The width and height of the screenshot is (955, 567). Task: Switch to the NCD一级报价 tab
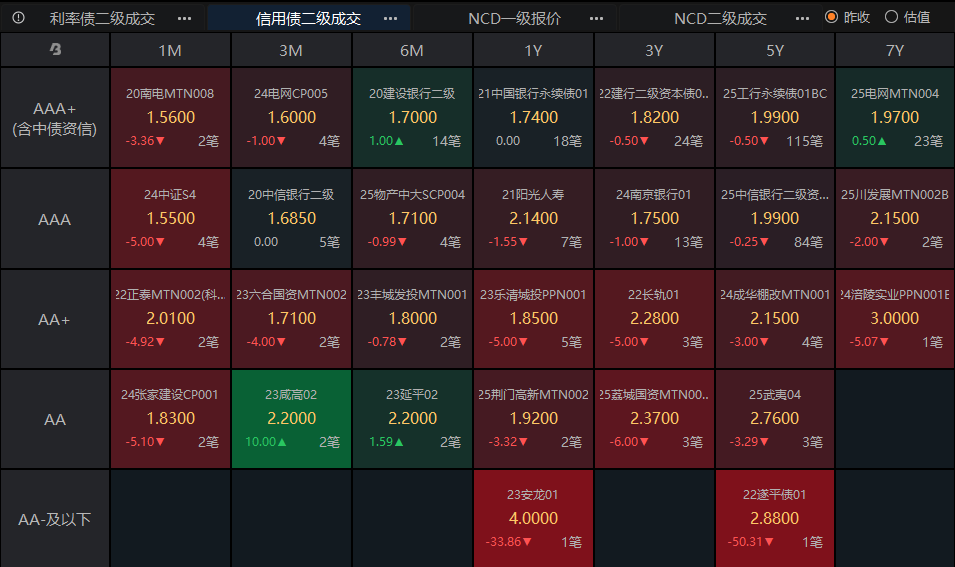(x=514, y=18)
